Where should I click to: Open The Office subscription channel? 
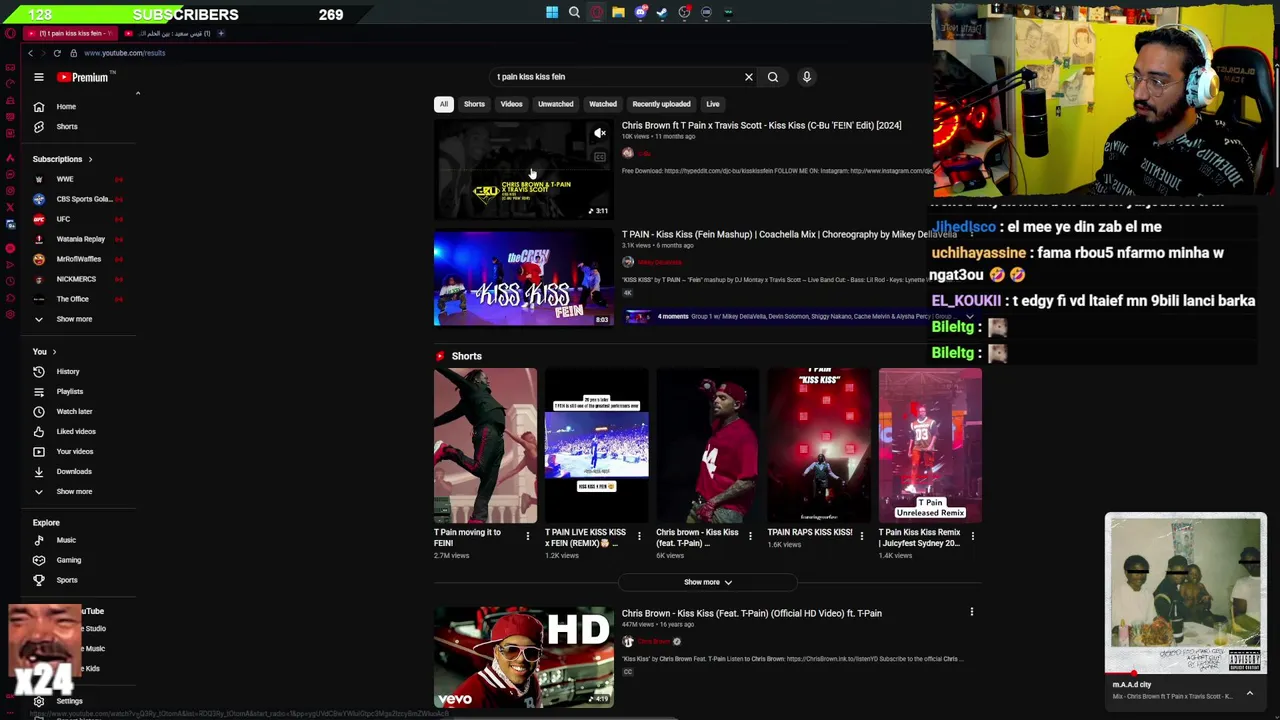[x=73, y=299]
